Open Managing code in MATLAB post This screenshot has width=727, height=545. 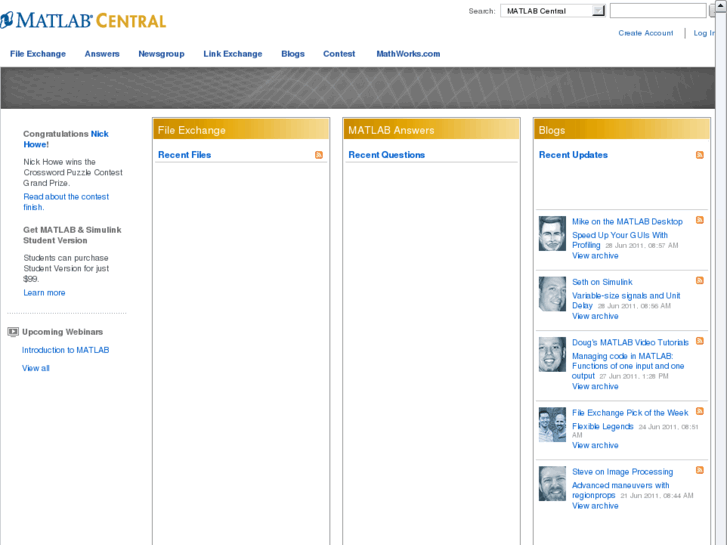point(628,366)
